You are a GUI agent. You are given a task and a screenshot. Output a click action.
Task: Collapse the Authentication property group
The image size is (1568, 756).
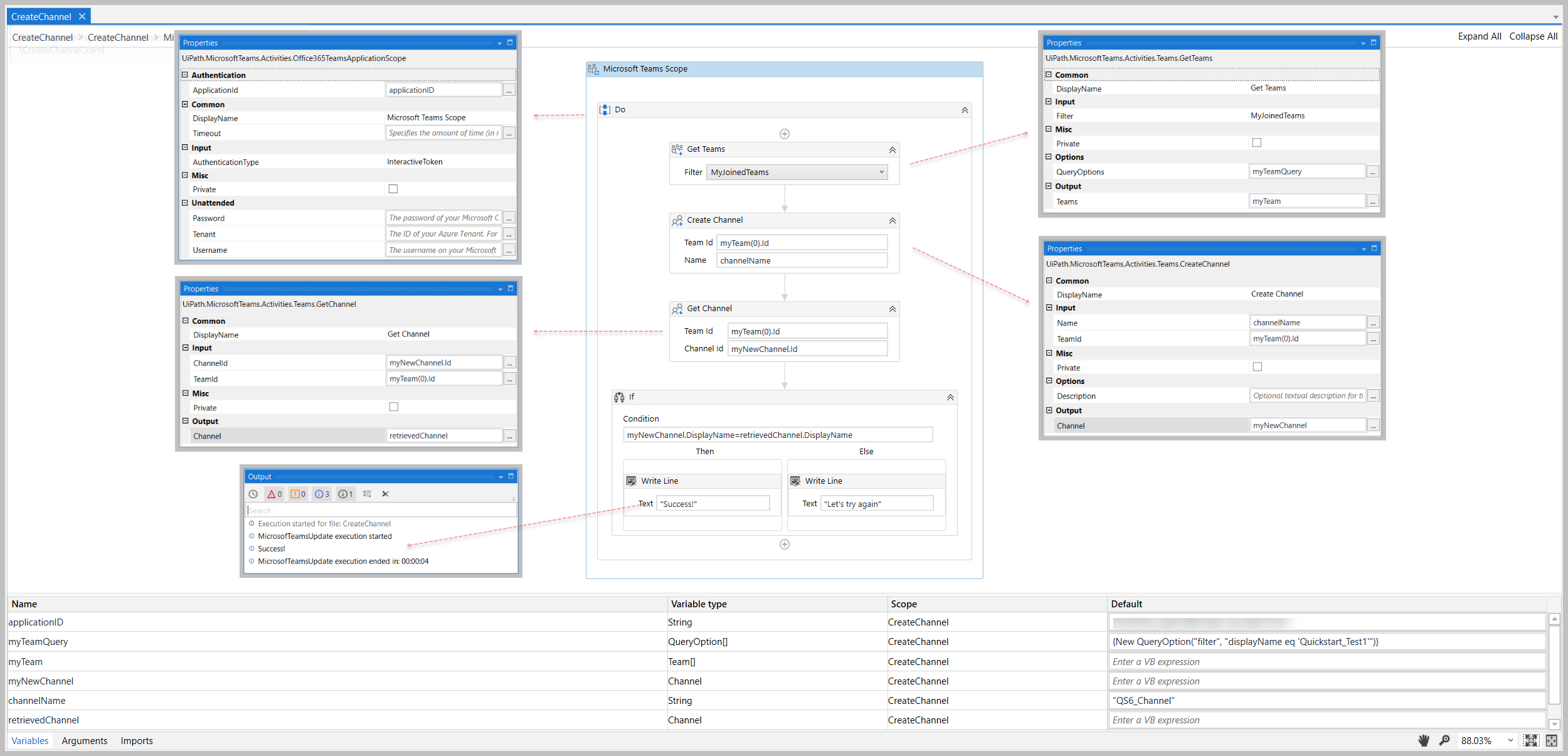[185, 75]
